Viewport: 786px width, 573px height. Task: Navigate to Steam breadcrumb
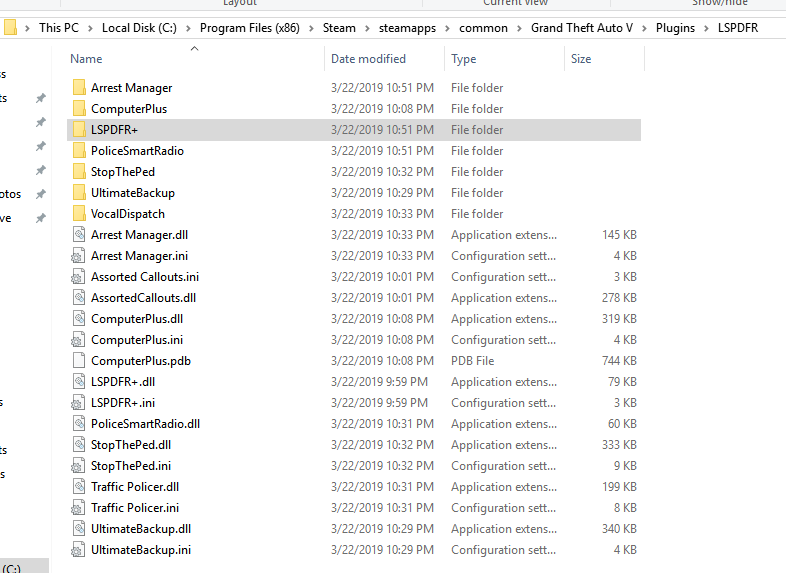pyautogui.click(x=339, y=28)
